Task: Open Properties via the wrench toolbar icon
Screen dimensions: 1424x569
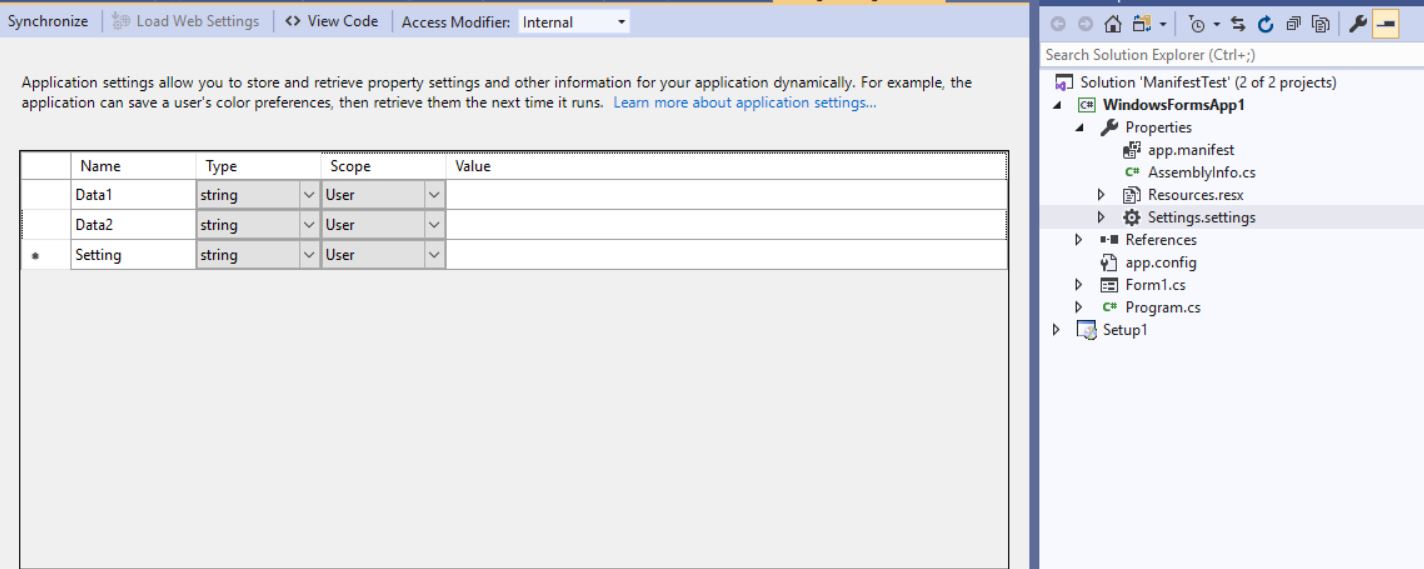Action: coord(1357,22)
